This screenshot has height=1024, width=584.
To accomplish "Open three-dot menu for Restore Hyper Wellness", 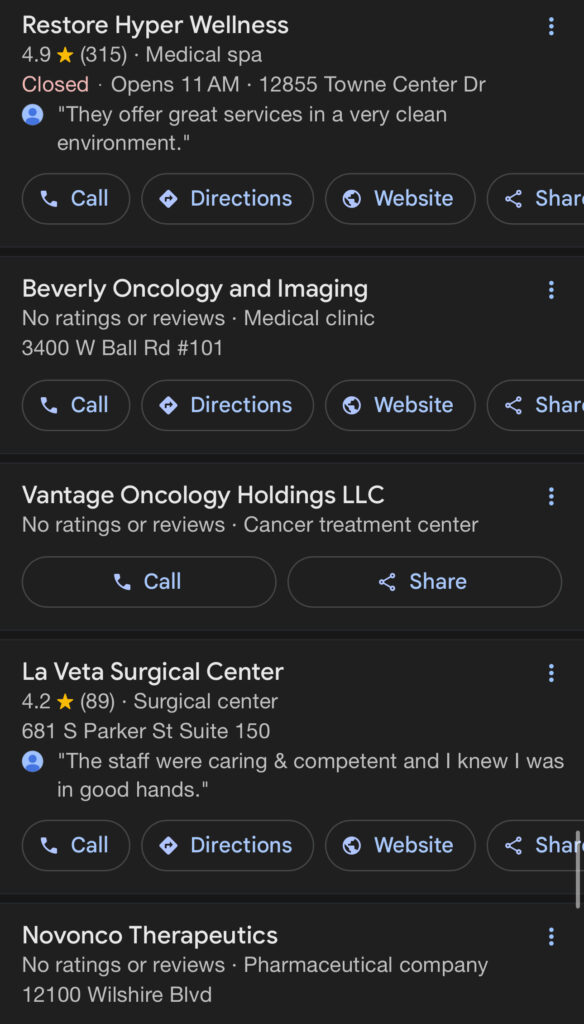I will coord(551,26).
